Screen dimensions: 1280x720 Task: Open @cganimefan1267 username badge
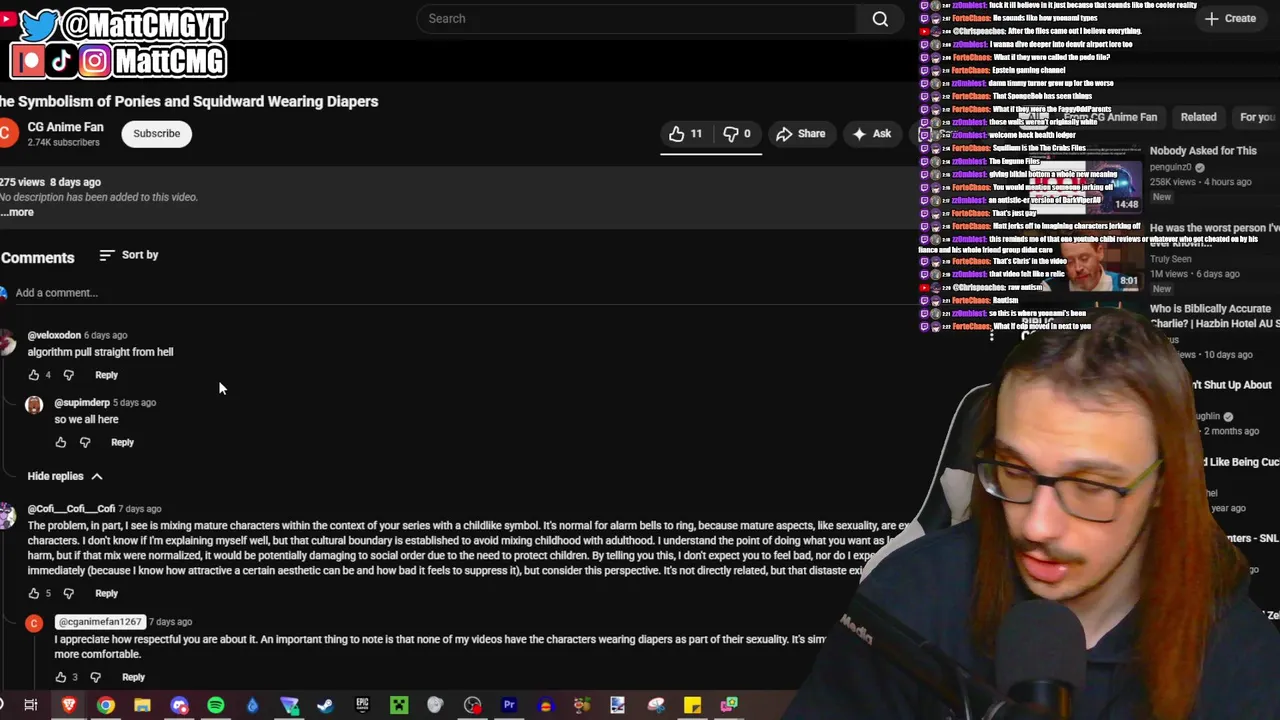click(100, 622)
